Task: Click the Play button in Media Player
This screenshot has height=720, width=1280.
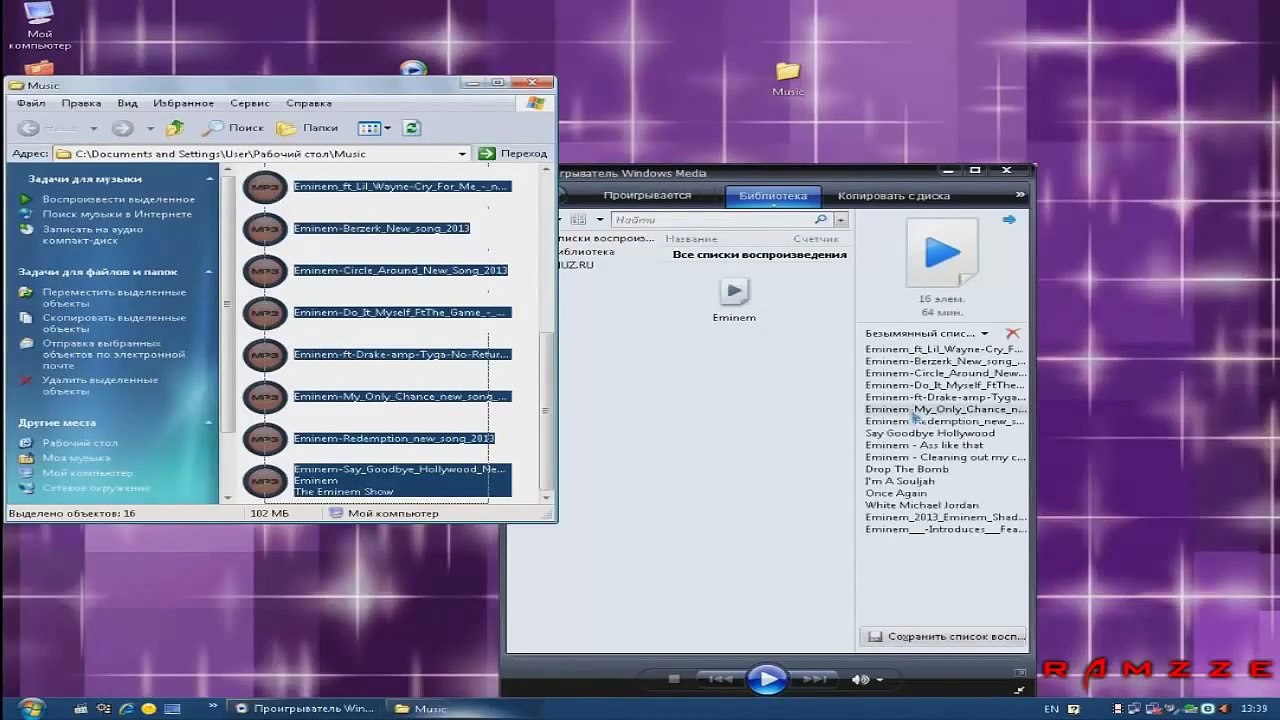Action: click(x=767, y=679)
